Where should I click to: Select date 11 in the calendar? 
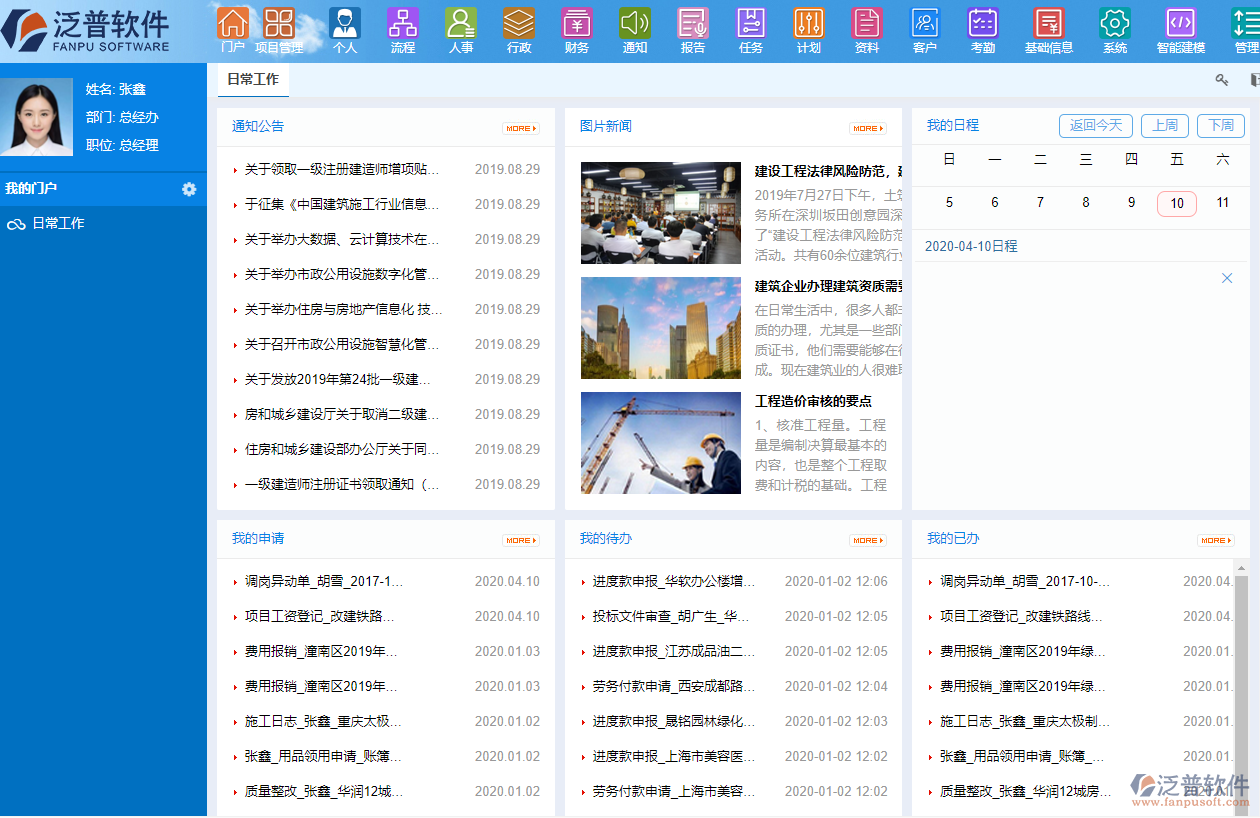coord(1222,202)
